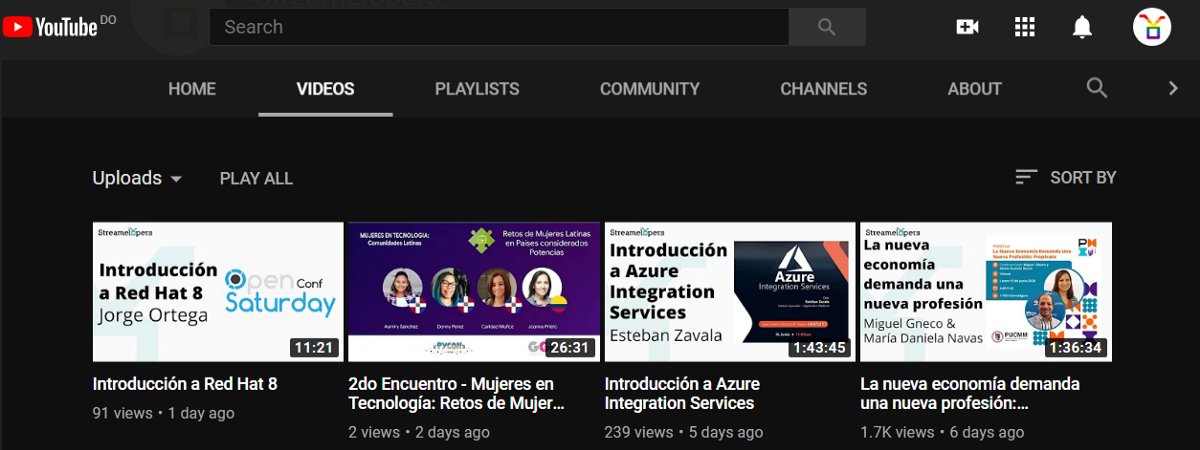Screen dimensions: 1200x450
Task: Open the YouTube apps grid icon
Action: (x=1024, y=27)
